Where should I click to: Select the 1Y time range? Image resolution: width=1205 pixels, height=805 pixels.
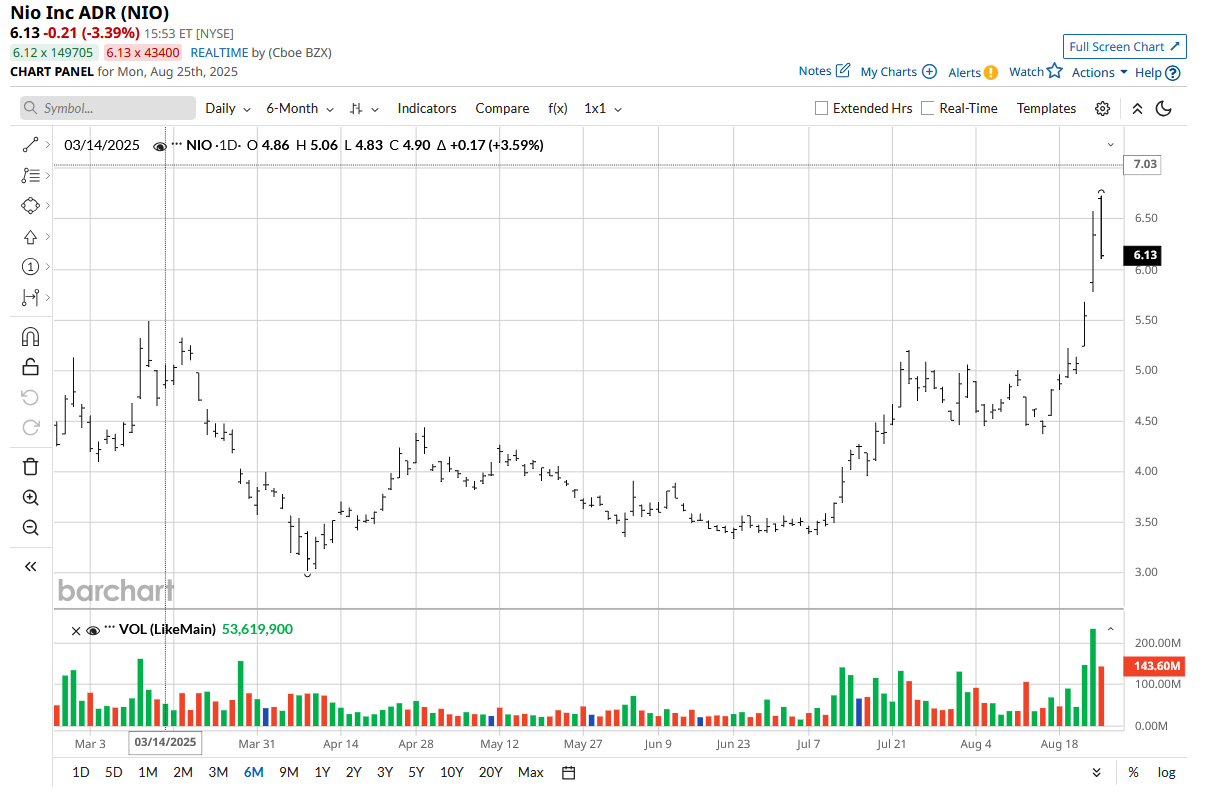point(322,772)
